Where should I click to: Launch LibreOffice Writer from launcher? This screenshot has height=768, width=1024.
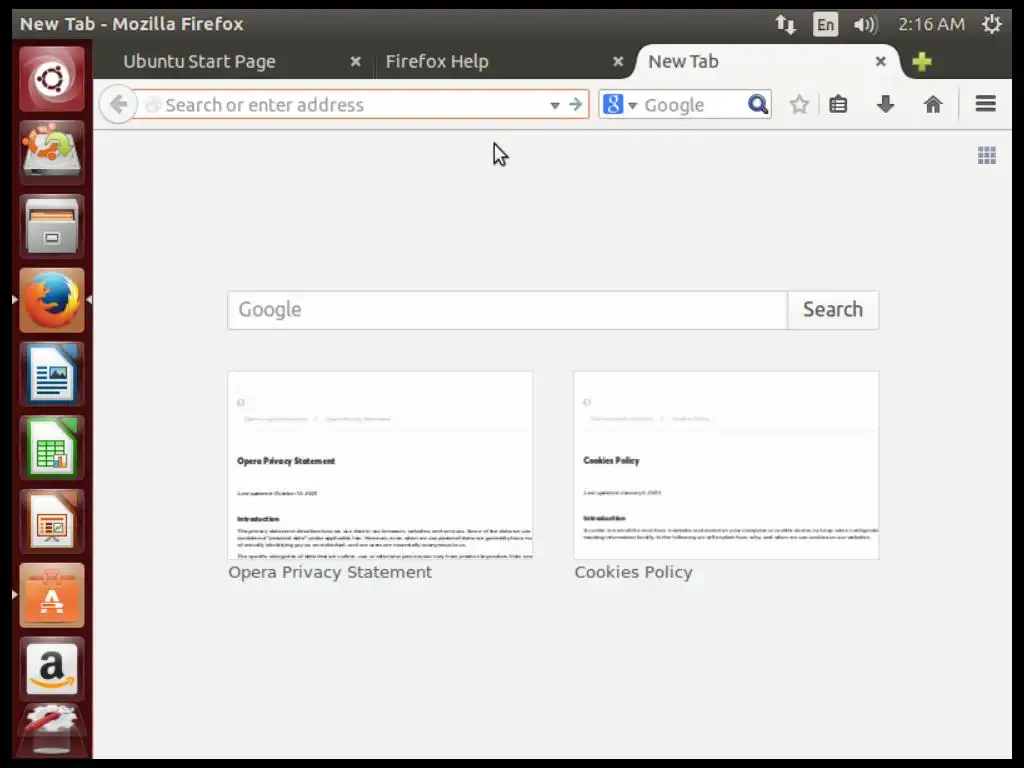coord(52,374)
